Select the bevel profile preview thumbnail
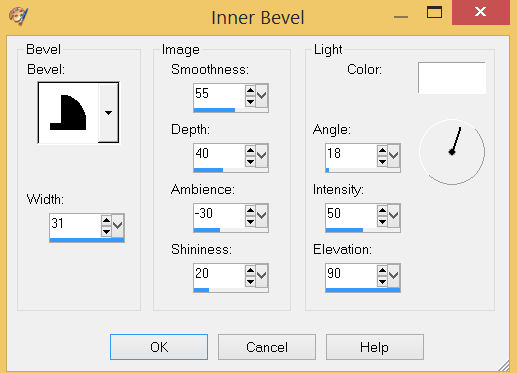Image resolution: width=517 pixels, height=373 pixels. 68,113
